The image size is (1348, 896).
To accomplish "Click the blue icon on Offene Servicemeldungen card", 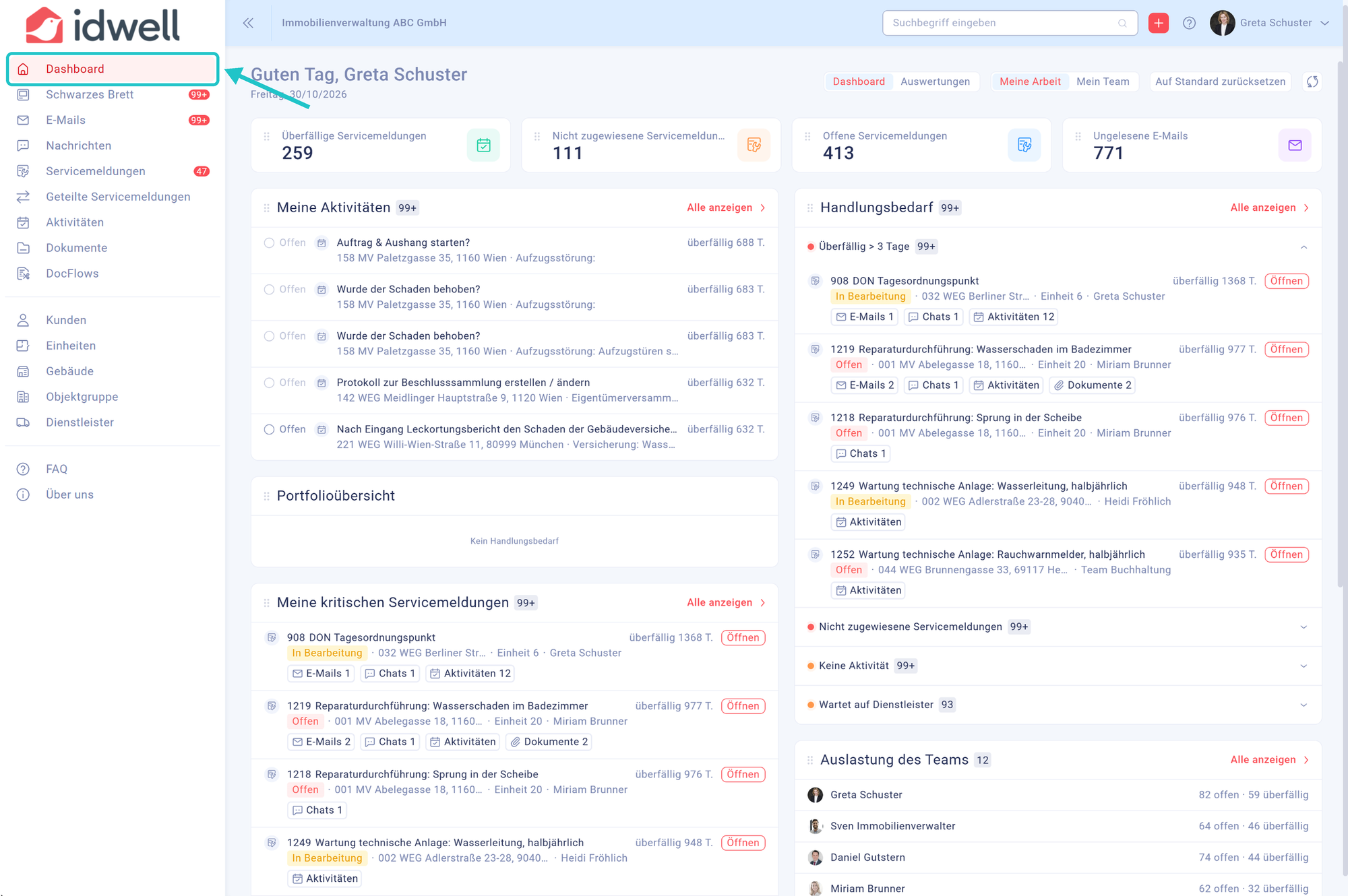I will point(1024,145).
